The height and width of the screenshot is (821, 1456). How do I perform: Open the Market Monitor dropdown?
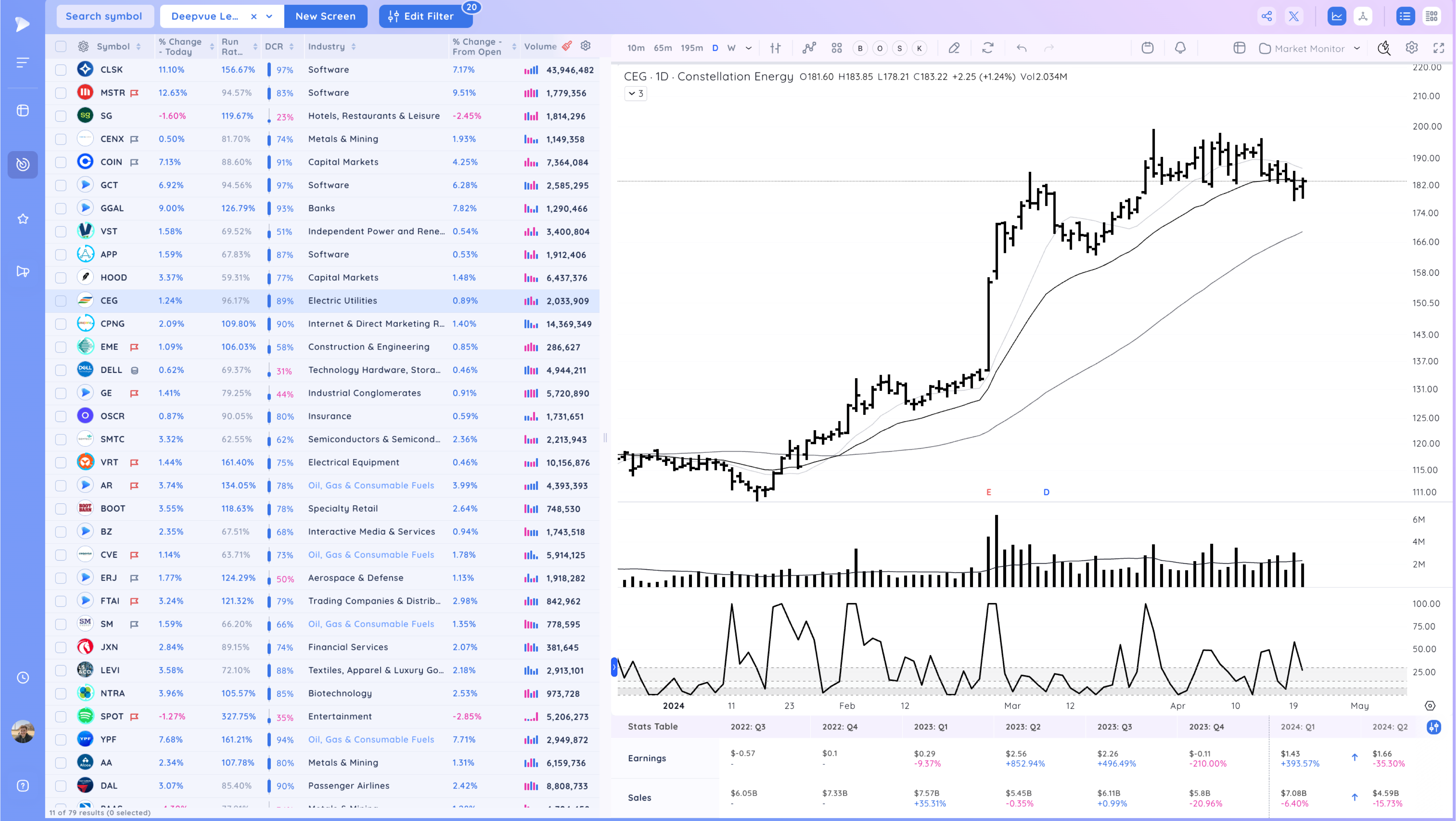click(x=1309, y=49)
